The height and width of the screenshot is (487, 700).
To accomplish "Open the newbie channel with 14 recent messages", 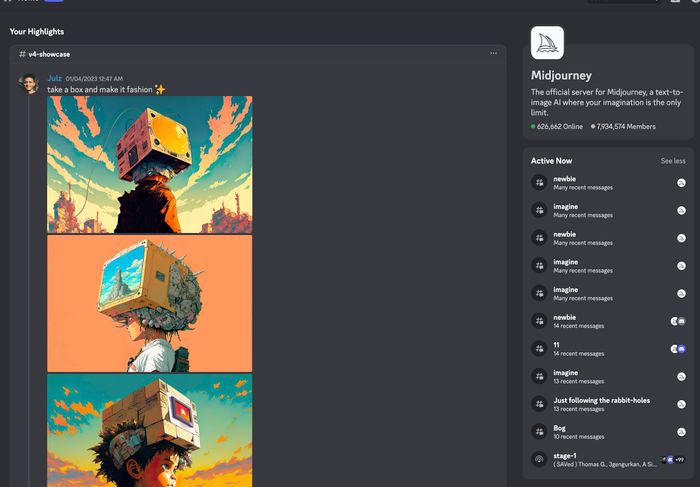I will [608, 321].
